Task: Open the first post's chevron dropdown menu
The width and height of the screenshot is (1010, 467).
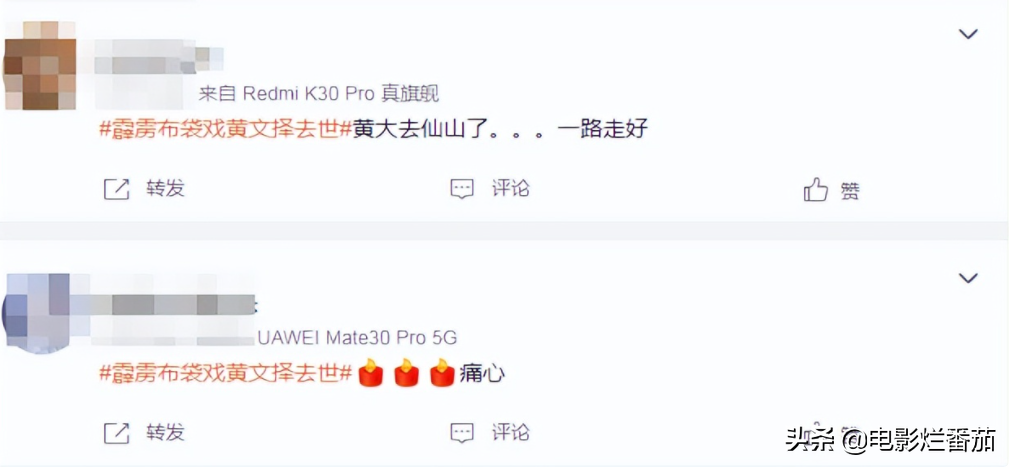Action: [x=968, y=33]
